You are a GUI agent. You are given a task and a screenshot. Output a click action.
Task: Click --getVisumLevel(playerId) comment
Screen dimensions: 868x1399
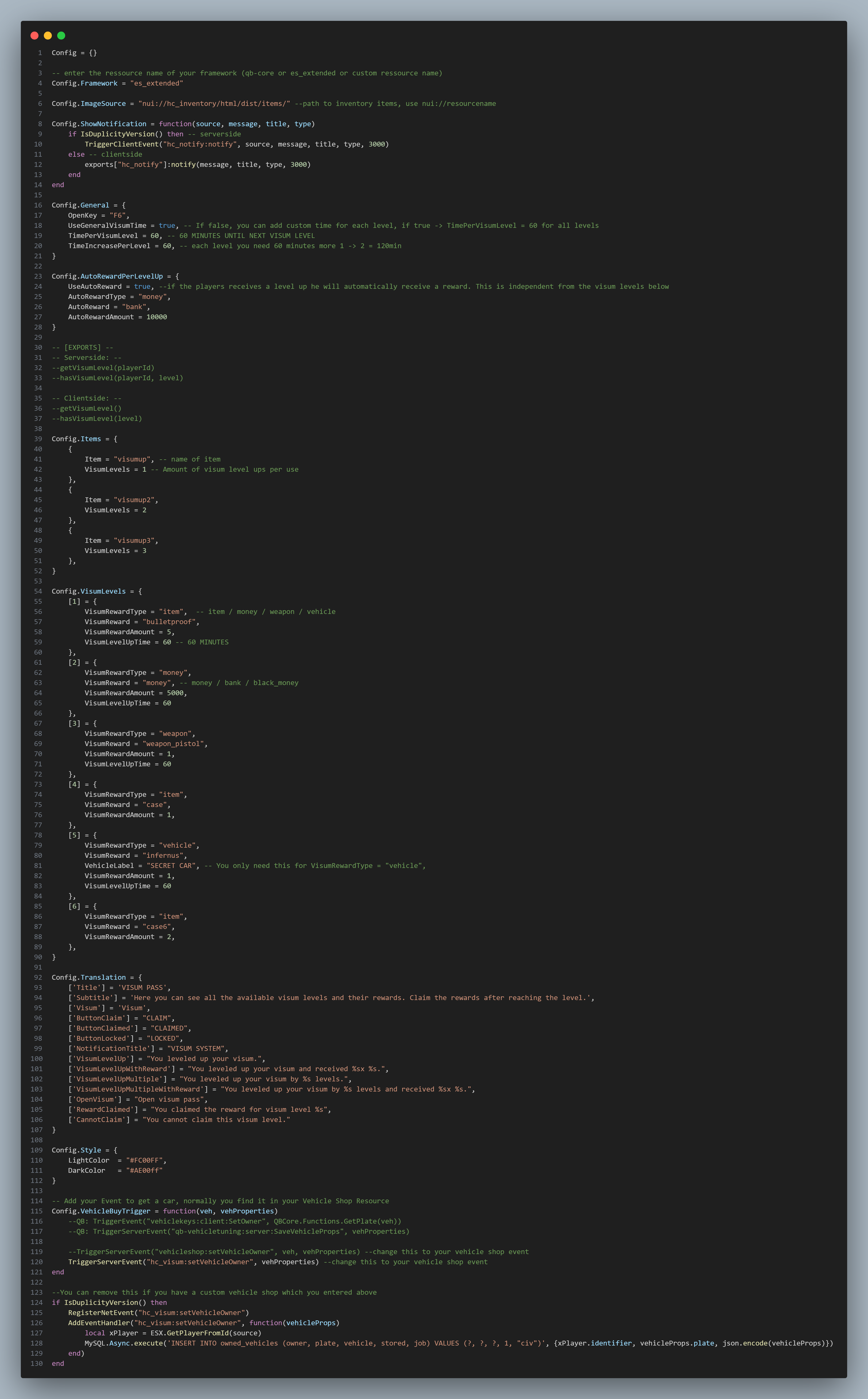(103, 368)
